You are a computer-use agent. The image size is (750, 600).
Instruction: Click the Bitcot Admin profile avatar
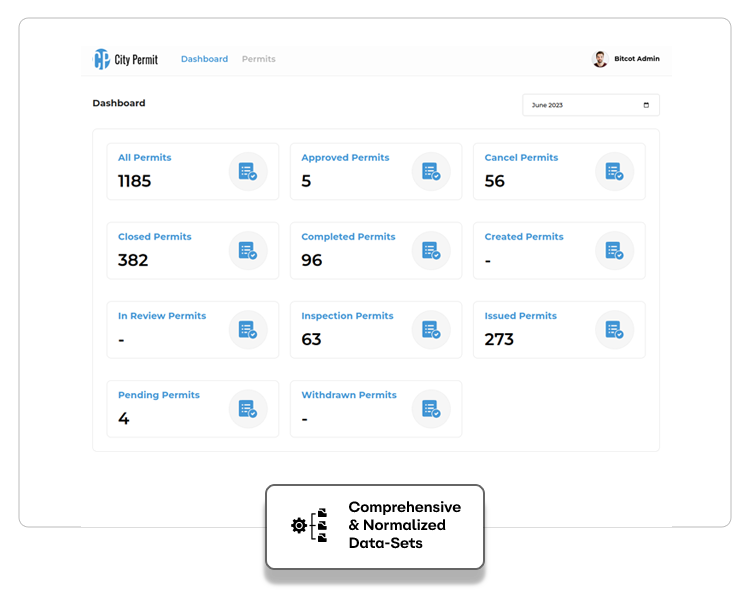[600, 59]
